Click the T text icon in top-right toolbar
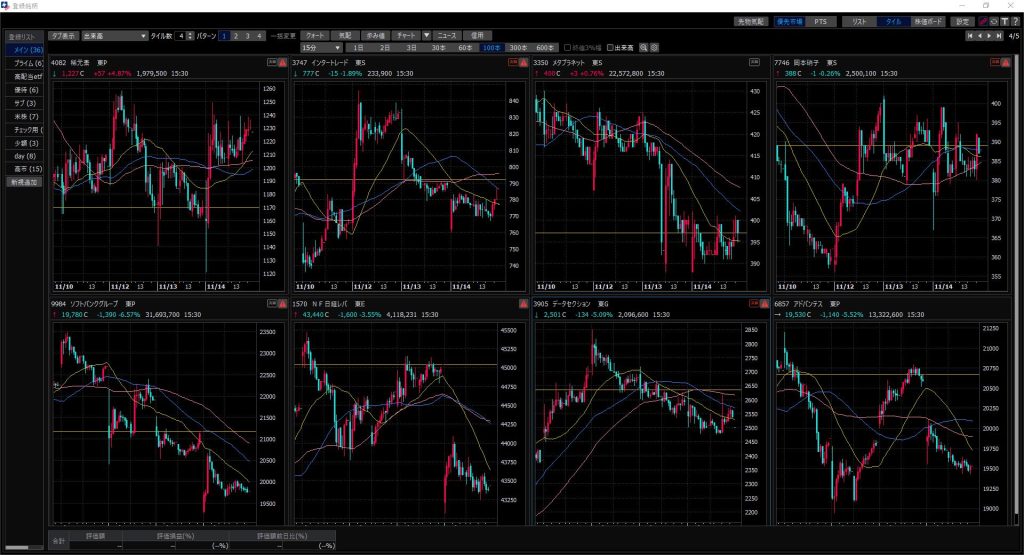Viewport: 1024px width, 555px height. click(1005, 21)
